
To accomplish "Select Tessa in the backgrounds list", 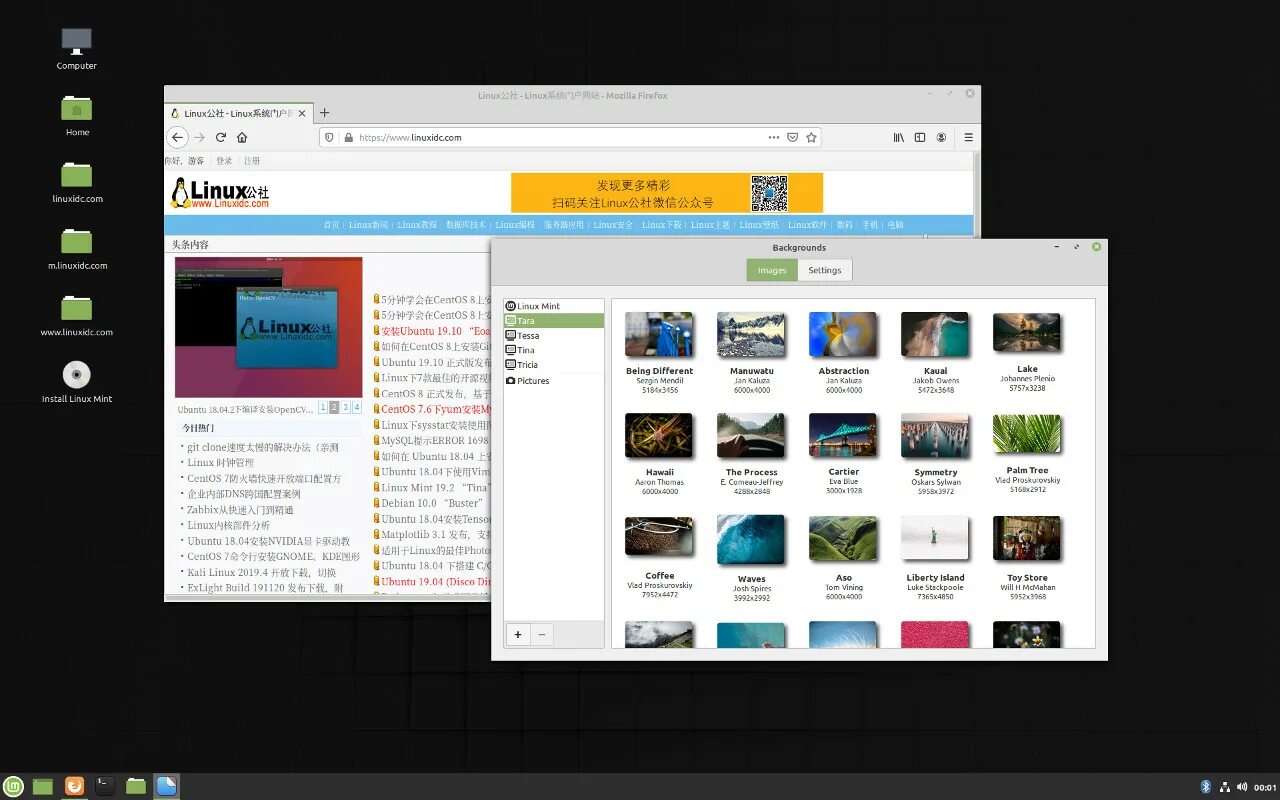I will [x=554, y=336].
